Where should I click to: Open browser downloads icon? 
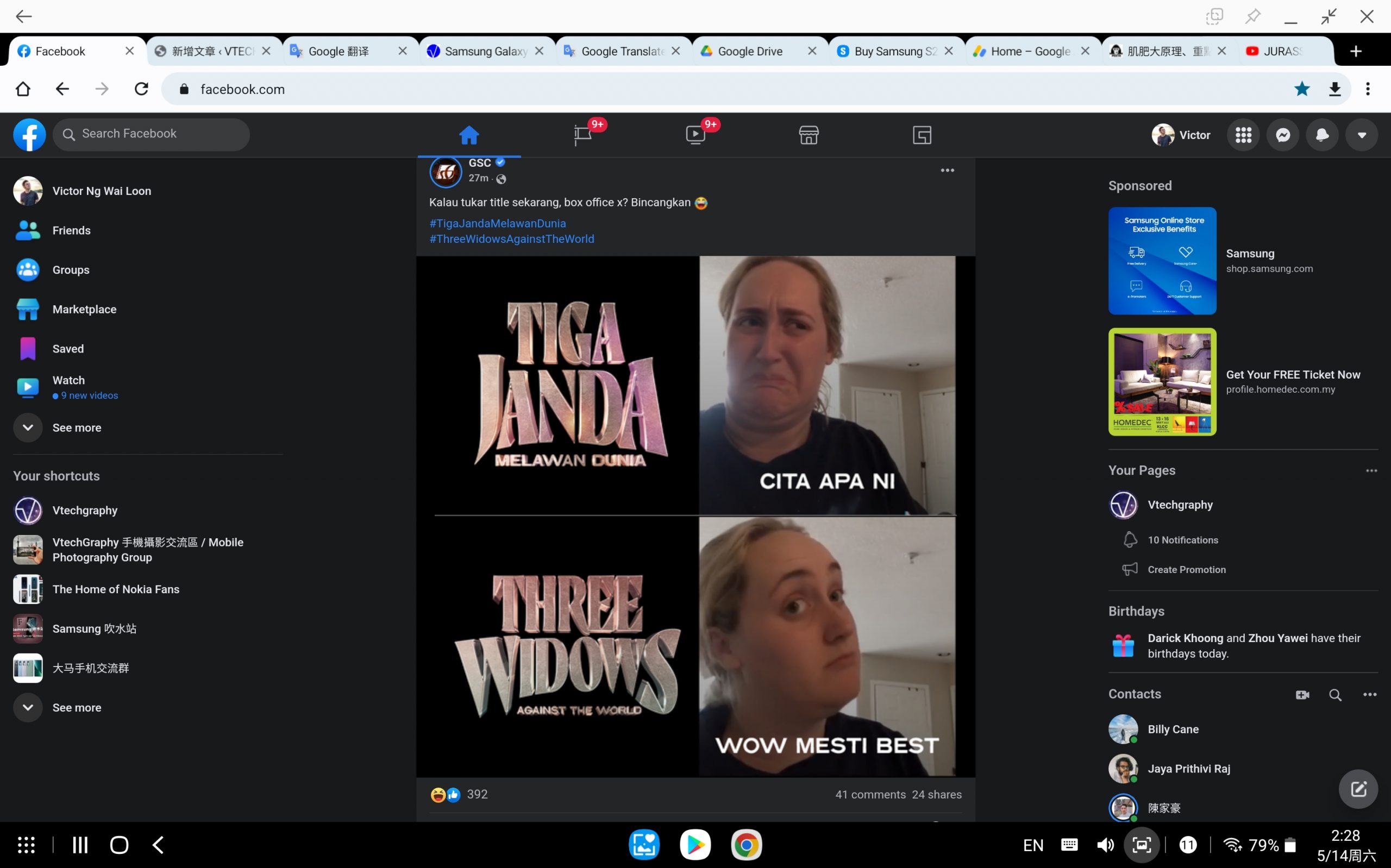1334,89
